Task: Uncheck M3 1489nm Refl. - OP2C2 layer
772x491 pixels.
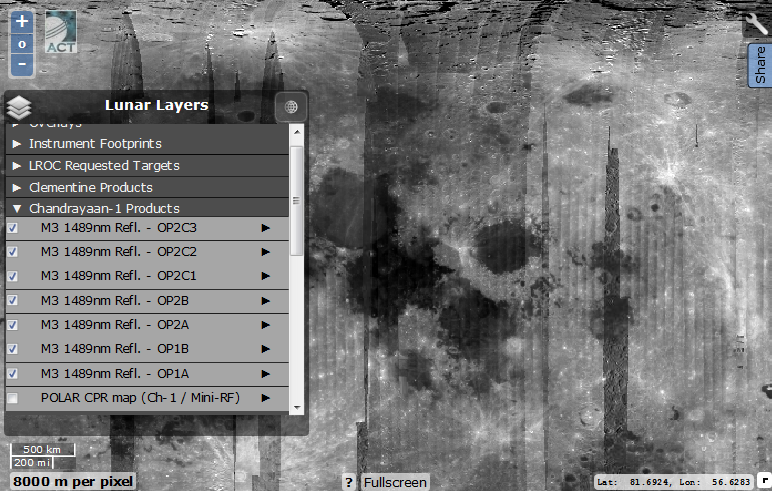Action: (13, 252)
